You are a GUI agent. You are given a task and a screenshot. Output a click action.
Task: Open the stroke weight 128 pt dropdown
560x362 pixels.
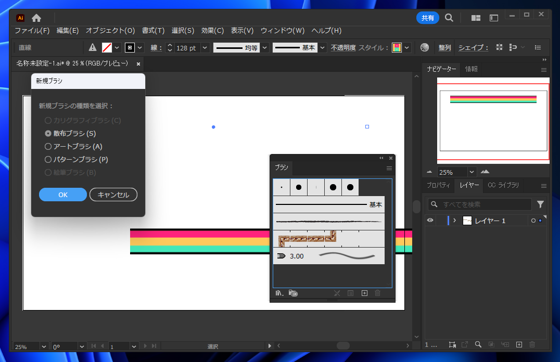[205, 47]
